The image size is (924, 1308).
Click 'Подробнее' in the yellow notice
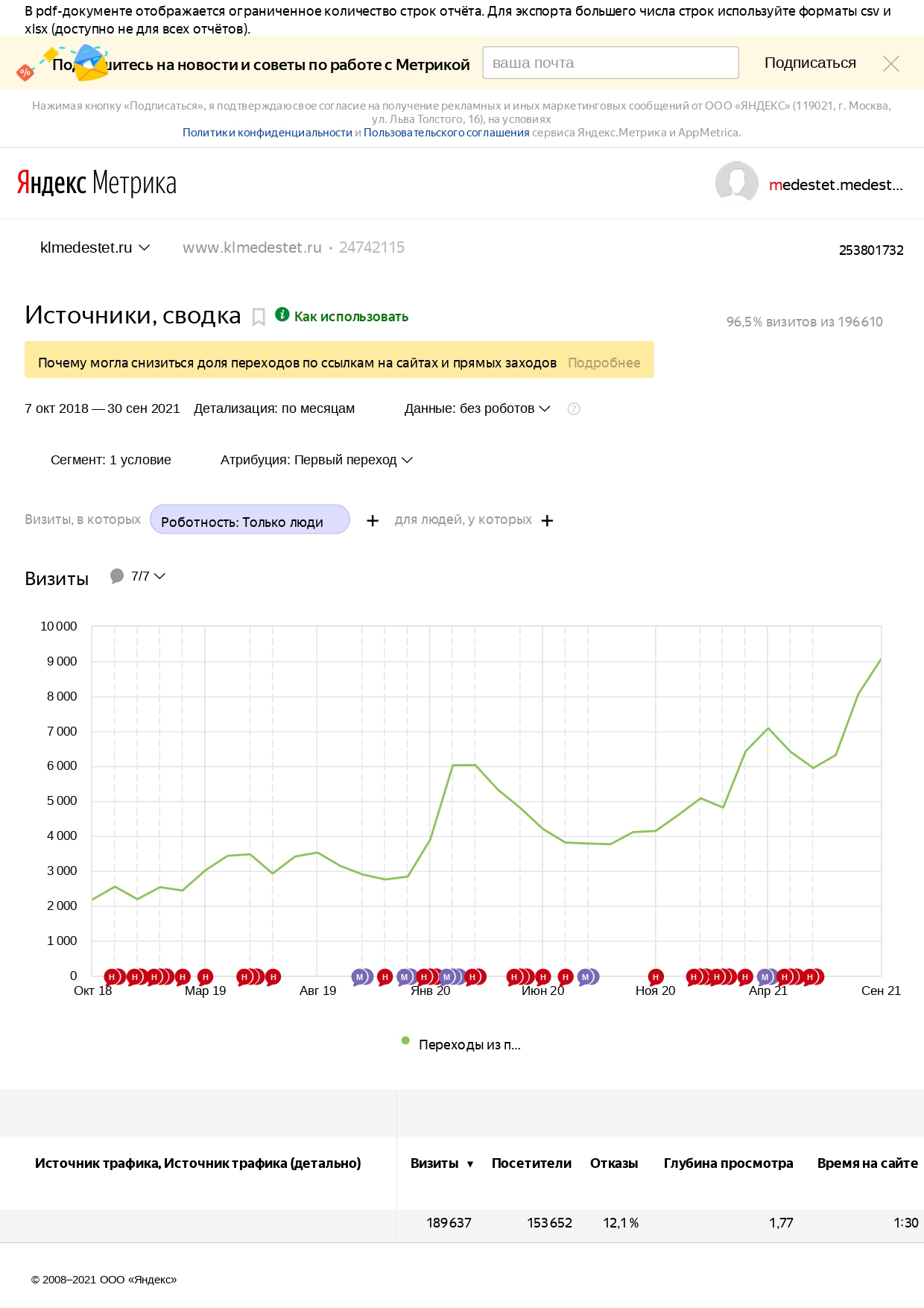click(604, 363)
